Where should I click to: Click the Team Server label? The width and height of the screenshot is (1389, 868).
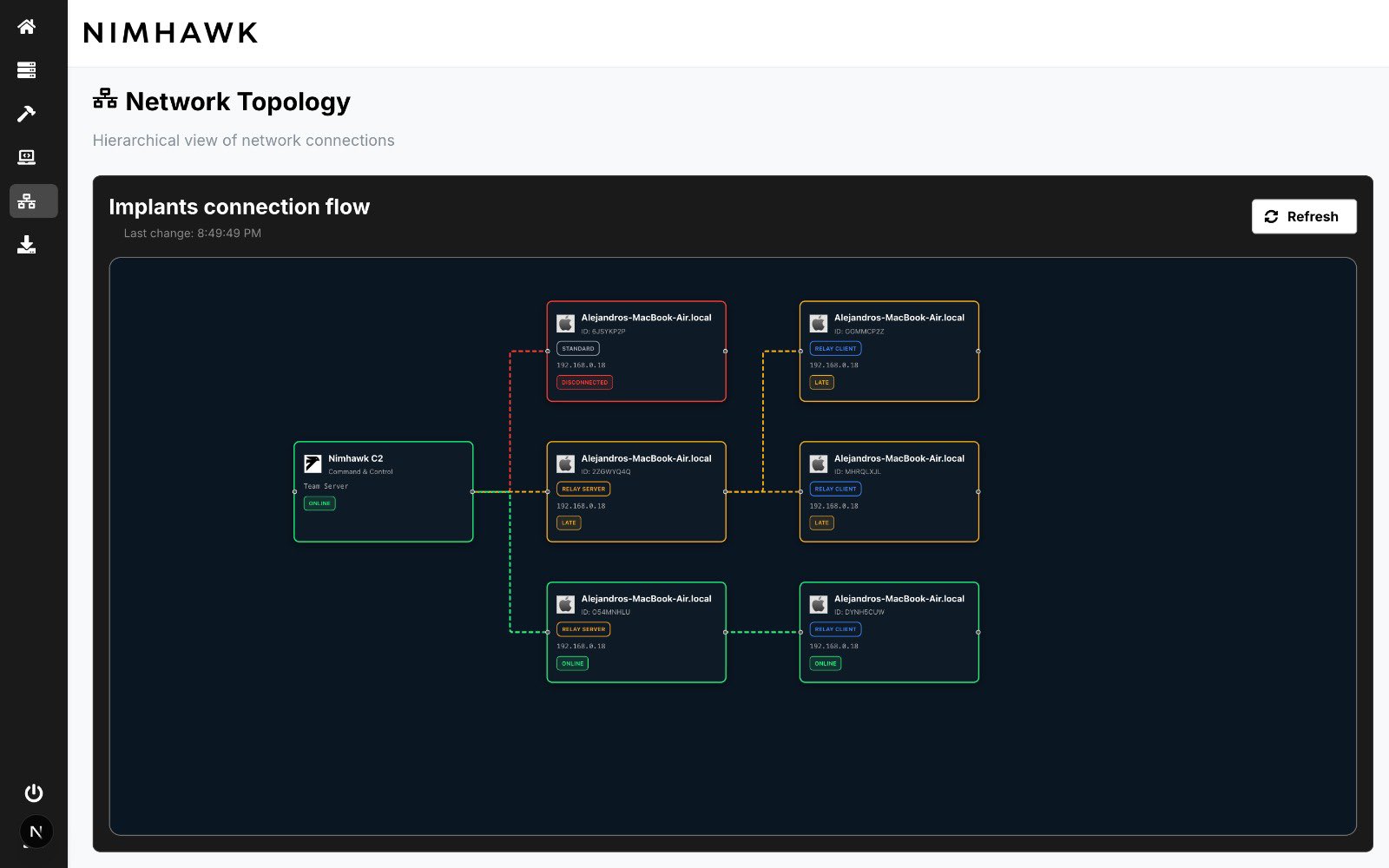coord(326,486)
